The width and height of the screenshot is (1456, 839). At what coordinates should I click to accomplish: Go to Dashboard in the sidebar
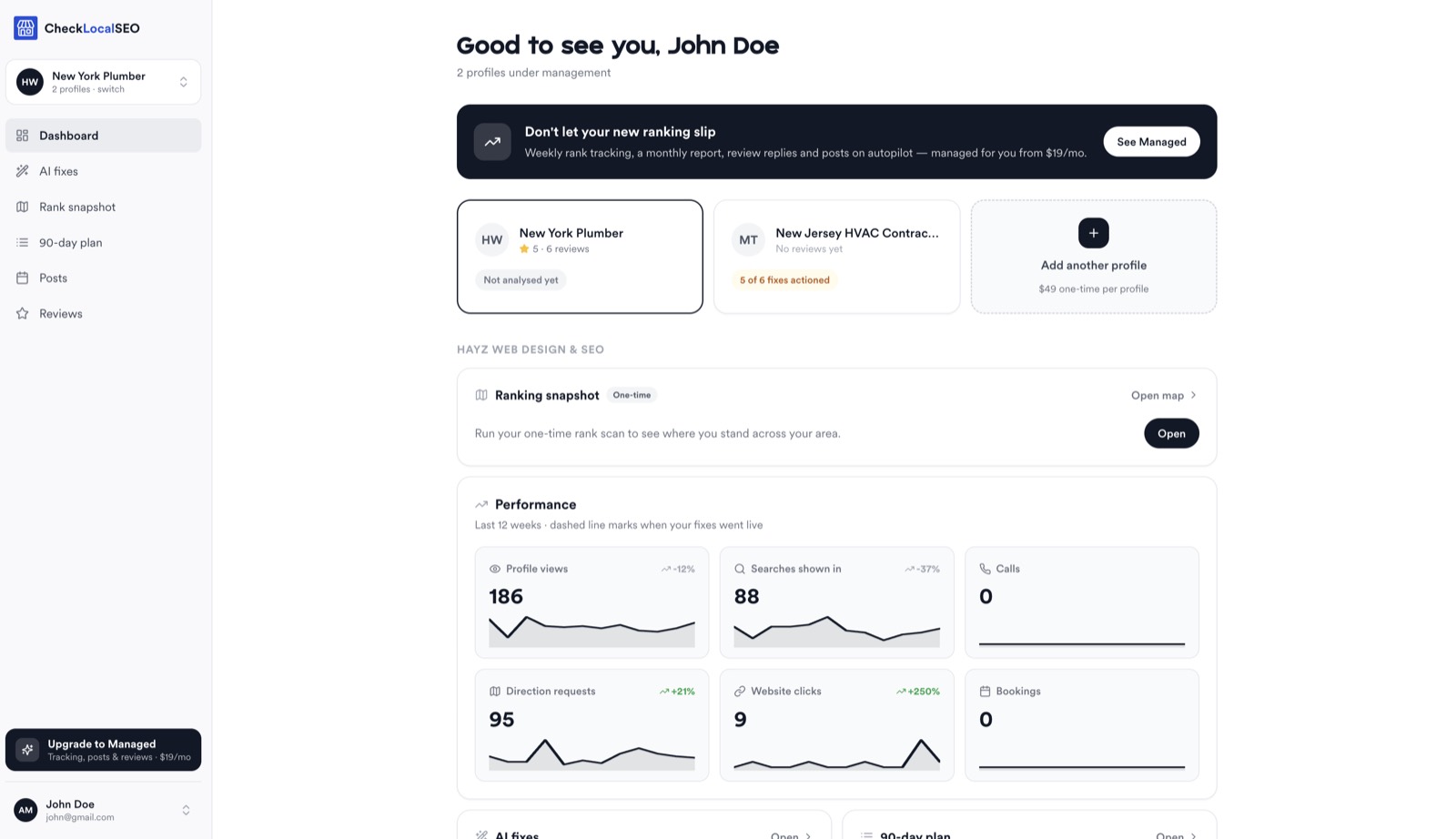[x=103, y=136]
